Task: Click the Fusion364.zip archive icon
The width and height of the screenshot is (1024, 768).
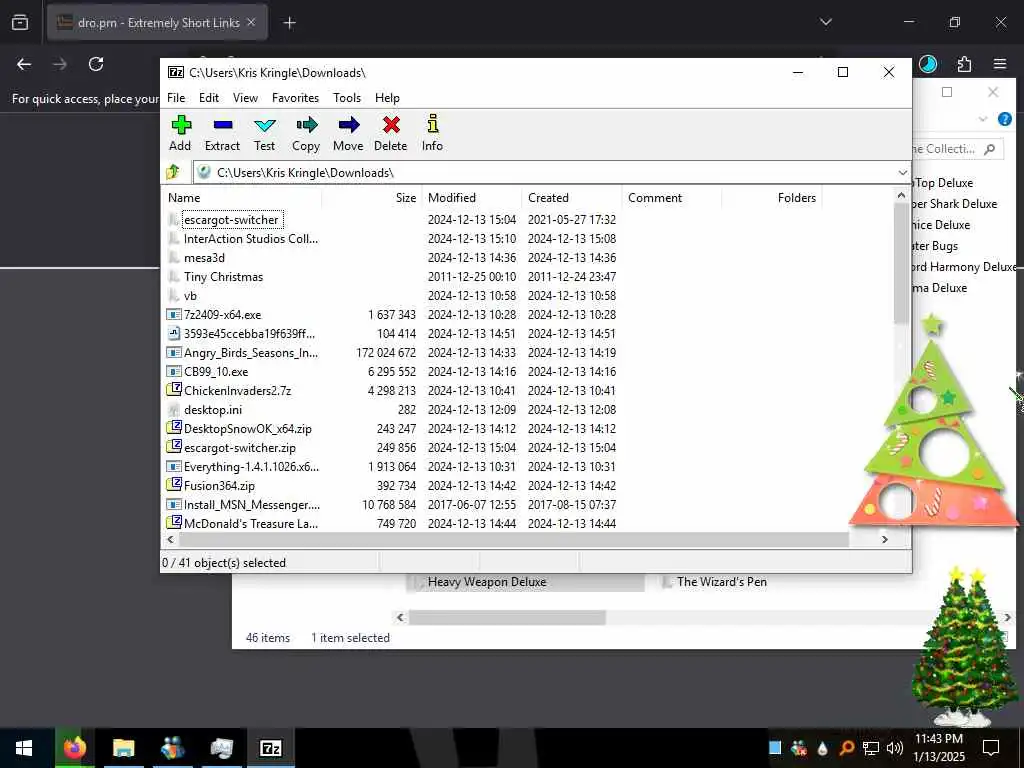Action: pos(173,485)
